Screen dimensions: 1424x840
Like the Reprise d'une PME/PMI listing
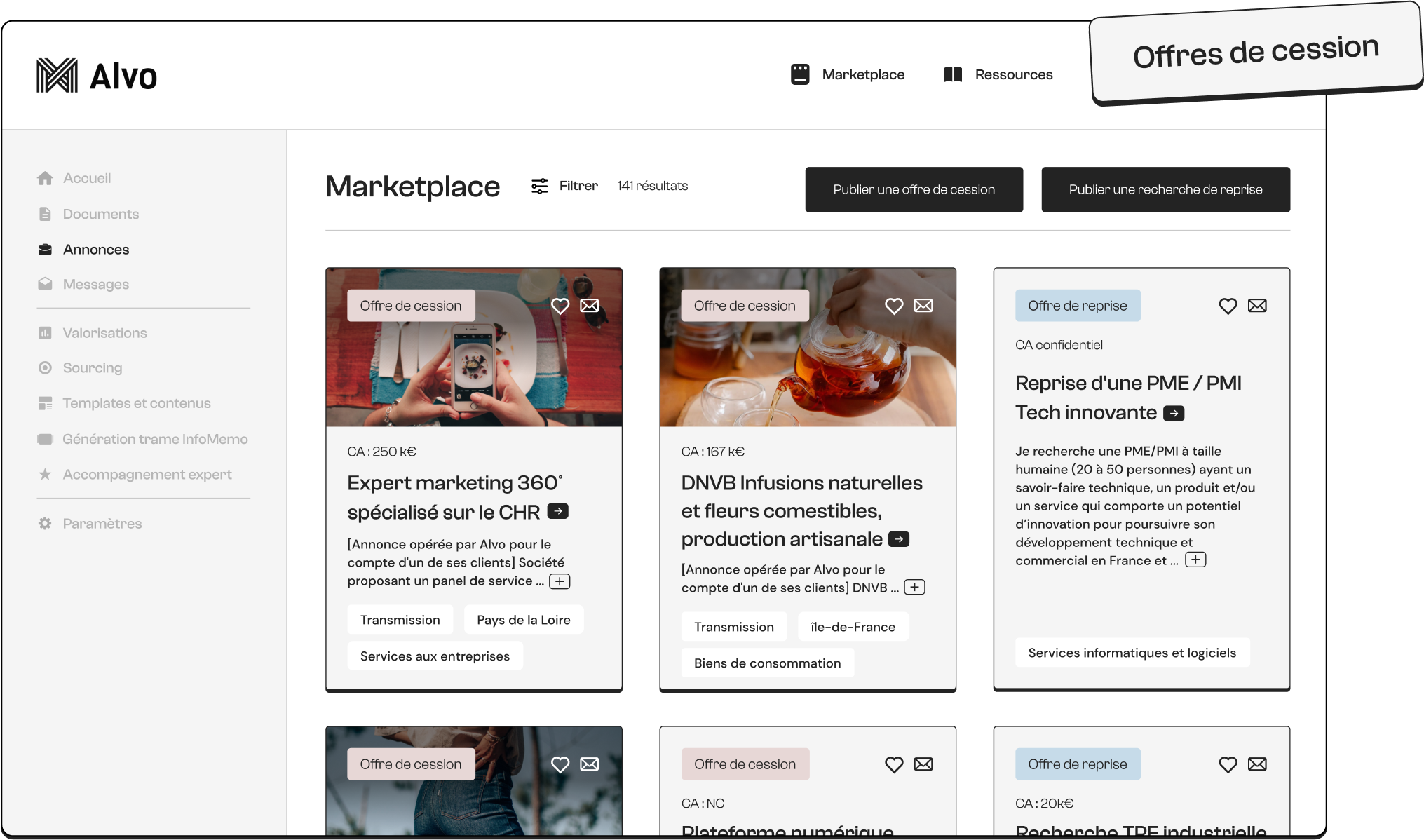click(1228, 306)
